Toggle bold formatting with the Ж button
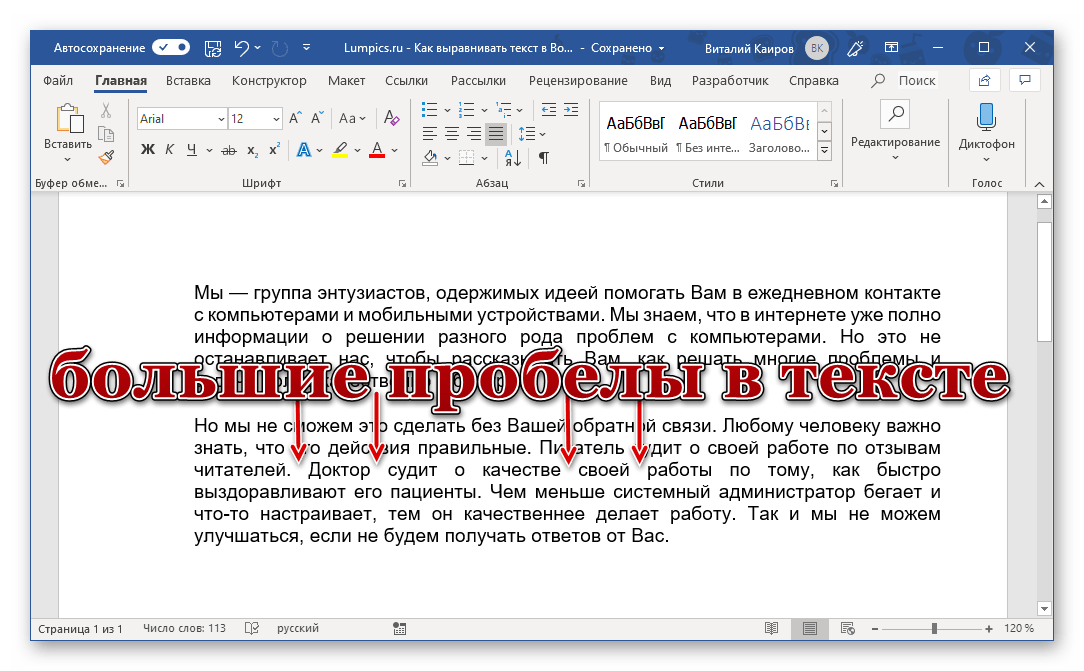1084x671 pixels. coord(148,150)
